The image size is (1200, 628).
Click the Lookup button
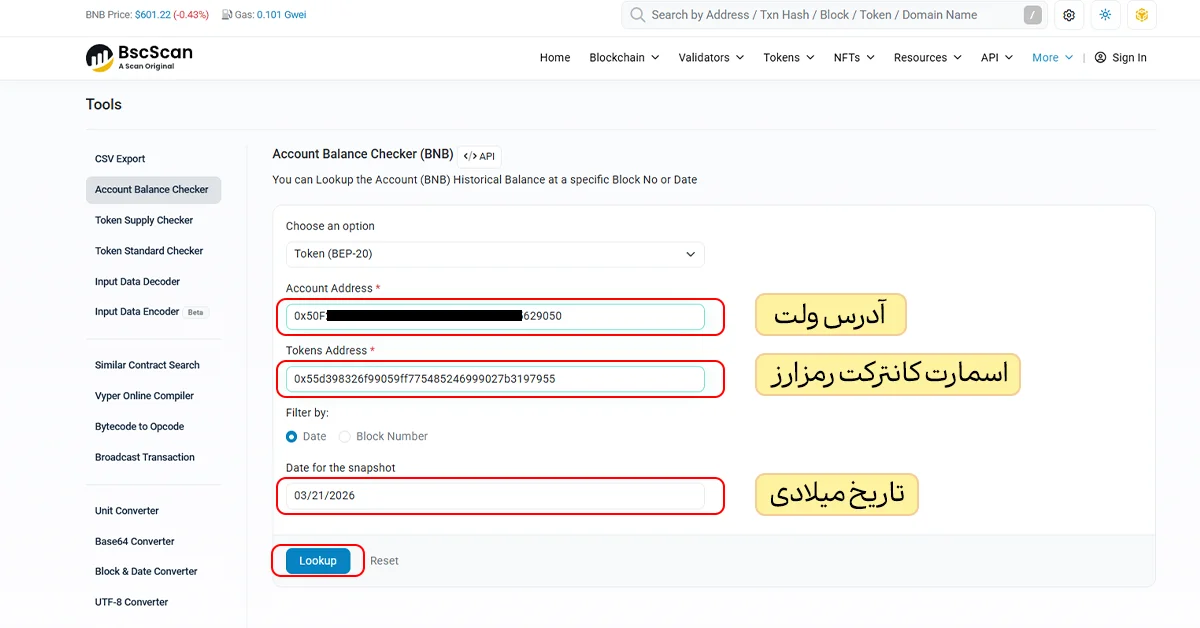318,561
